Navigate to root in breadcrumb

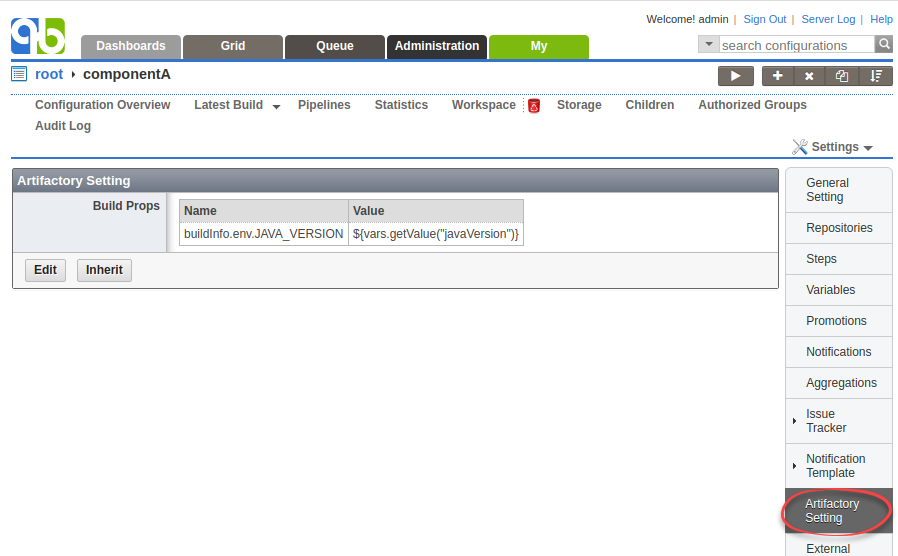coord(49,74)
